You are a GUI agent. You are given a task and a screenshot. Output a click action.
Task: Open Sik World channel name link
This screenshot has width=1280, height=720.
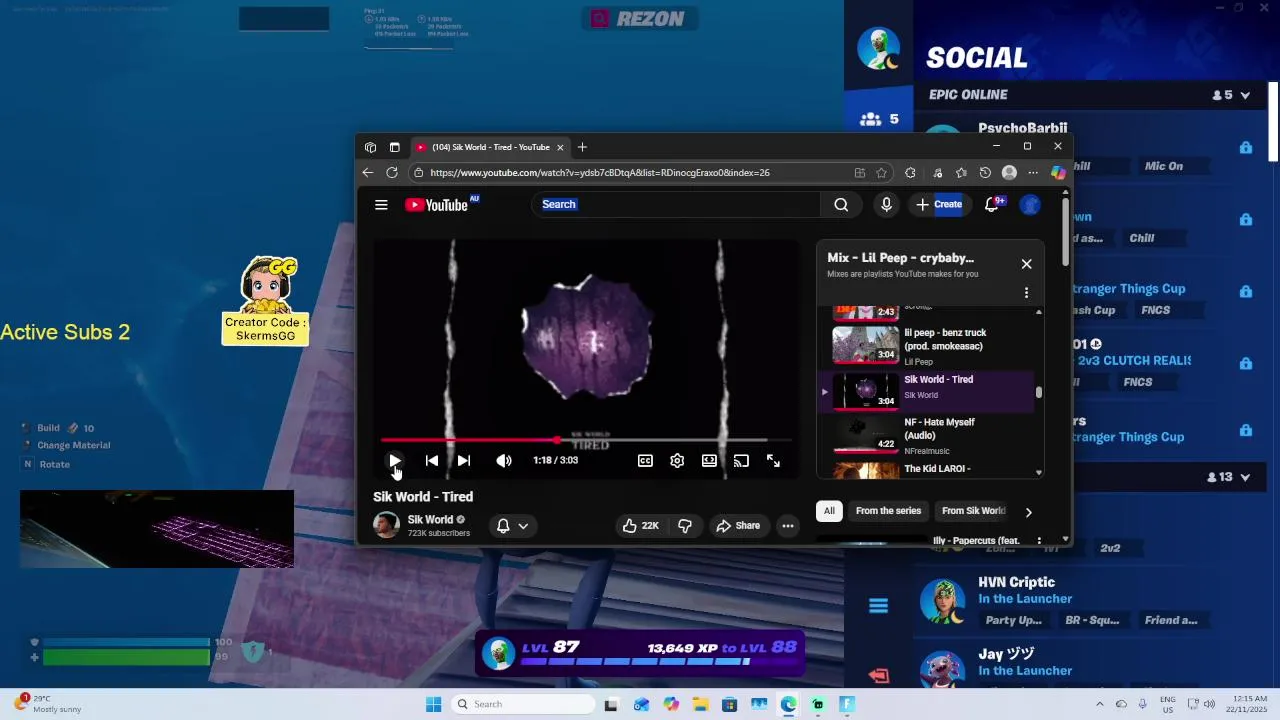coord(431,519)
